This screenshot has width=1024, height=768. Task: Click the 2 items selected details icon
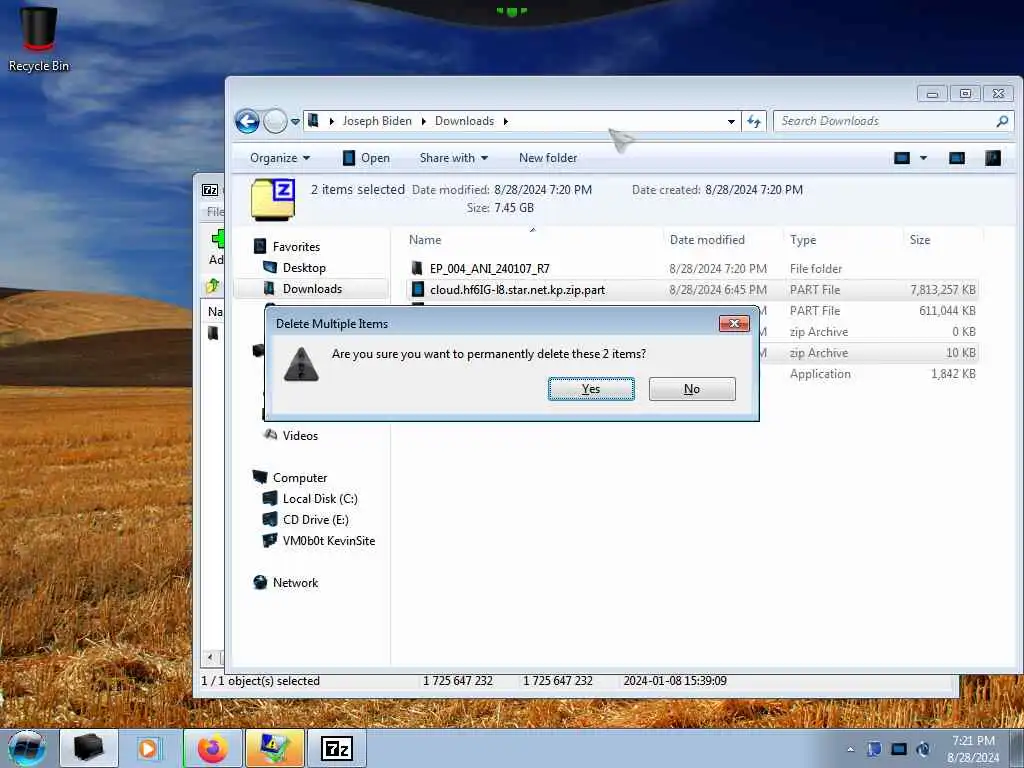pos(273,199)
